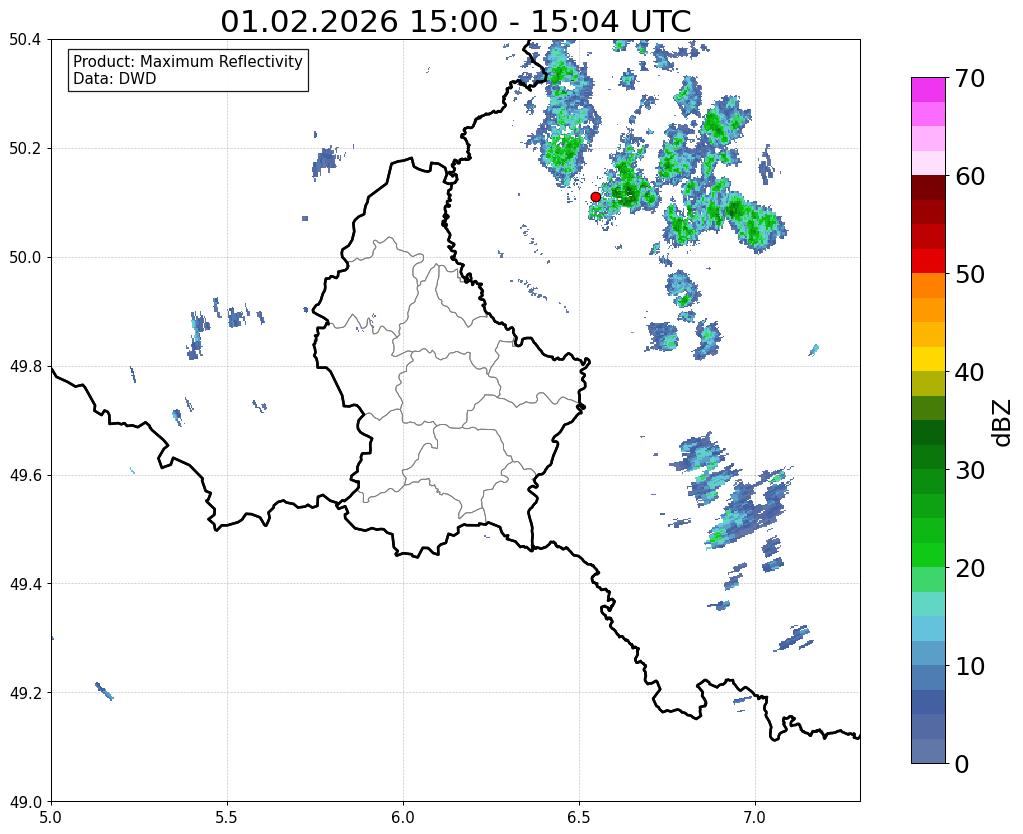Click the 50.4 latitude tick label

tap(25, 40)
